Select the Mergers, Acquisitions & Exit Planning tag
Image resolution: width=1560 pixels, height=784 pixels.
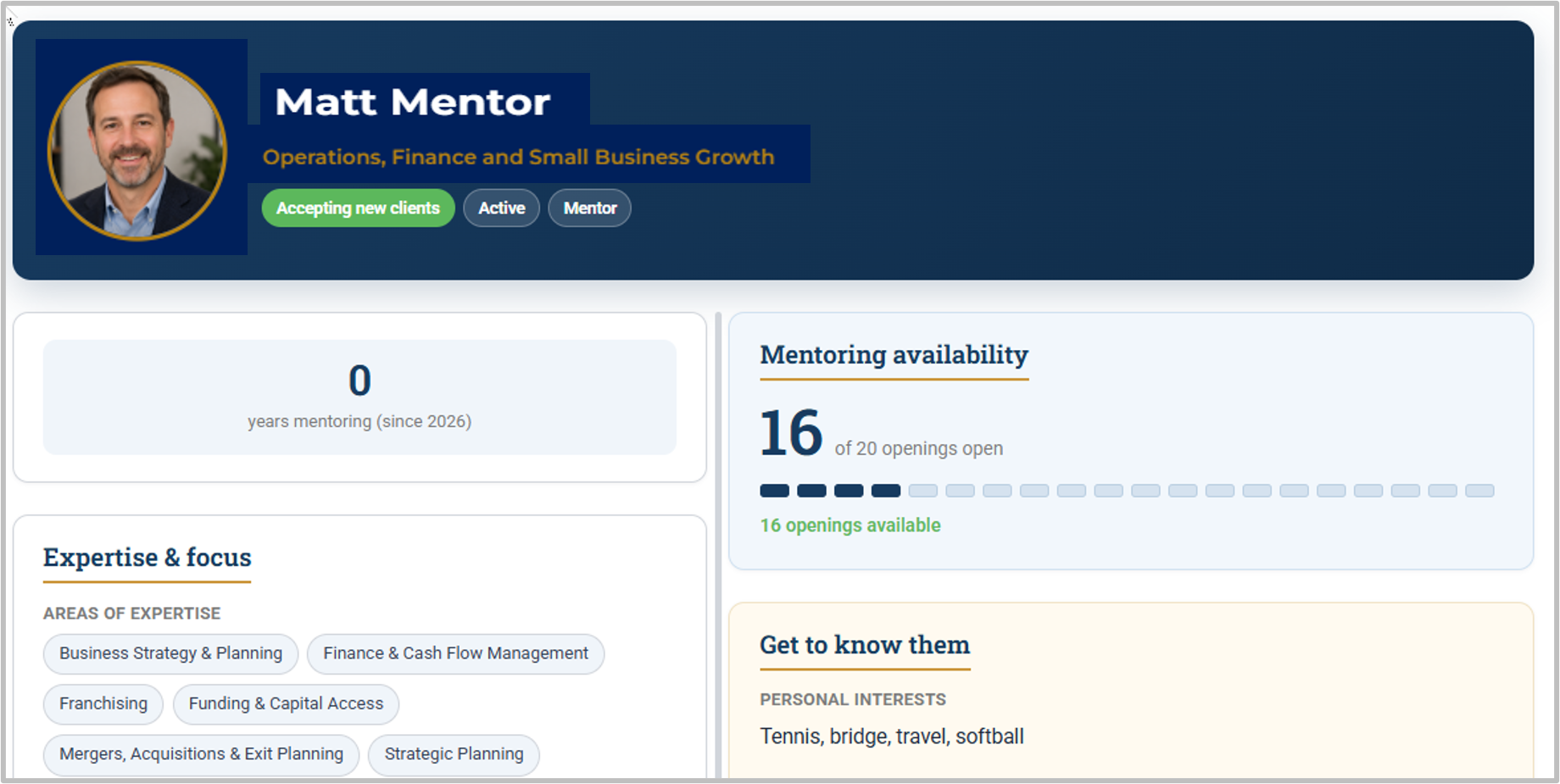(201, 754)
